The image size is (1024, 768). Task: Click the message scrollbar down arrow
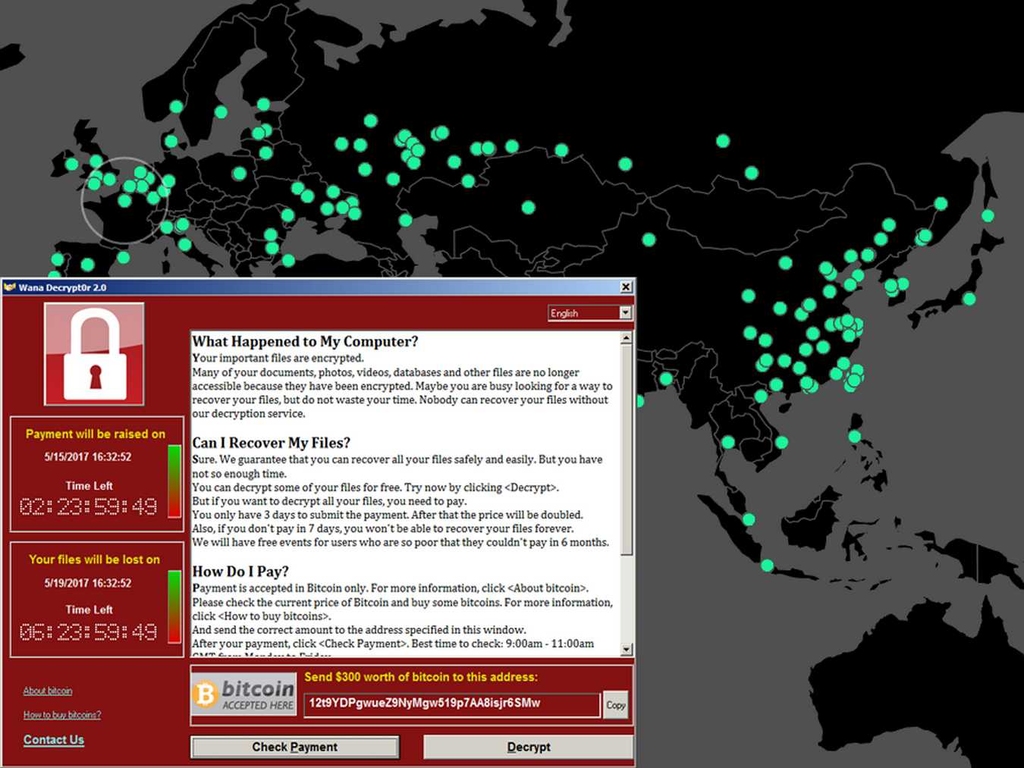pos(626,650)
